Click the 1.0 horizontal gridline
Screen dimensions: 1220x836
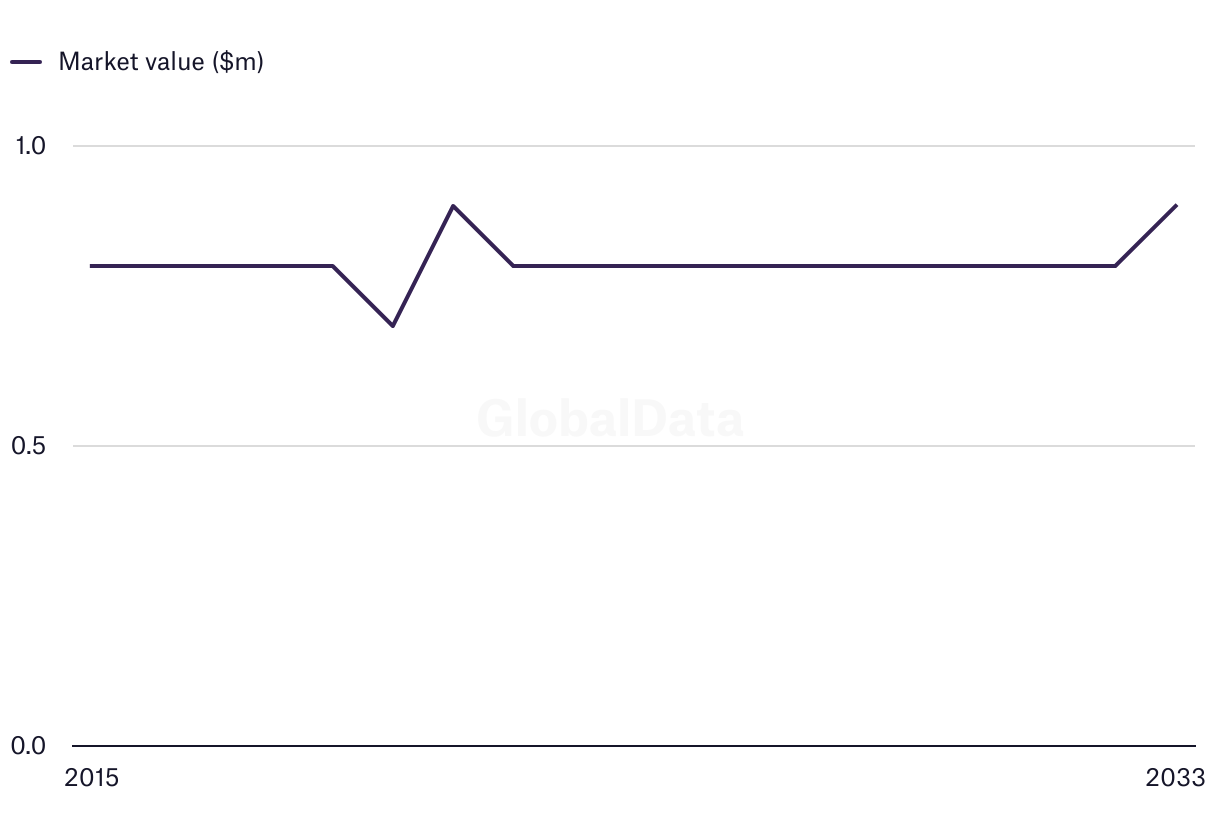coord(700,146)
